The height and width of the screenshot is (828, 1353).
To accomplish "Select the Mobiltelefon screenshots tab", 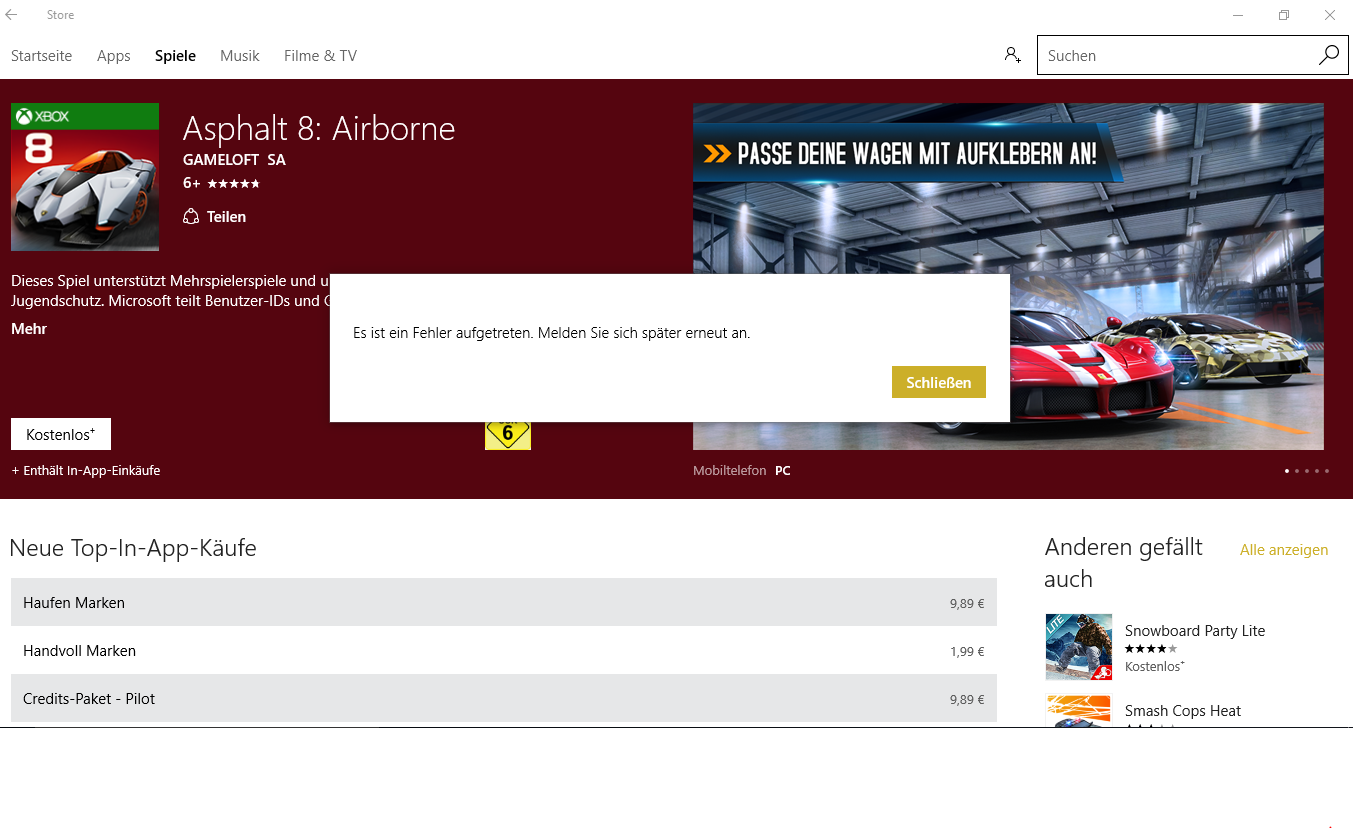I will point(729,470).
